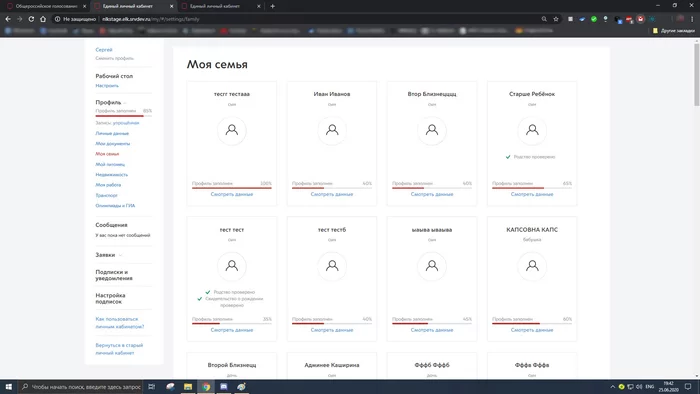Reload the page with refresh icon
The image size is (700, 394).
pos(31,19)
